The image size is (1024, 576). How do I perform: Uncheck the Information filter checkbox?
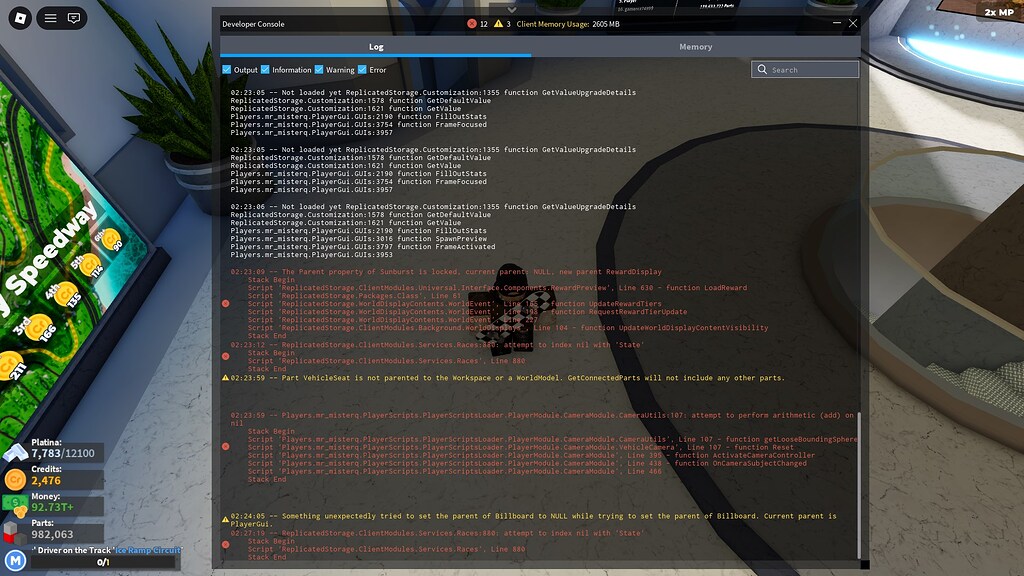point(265,69)
